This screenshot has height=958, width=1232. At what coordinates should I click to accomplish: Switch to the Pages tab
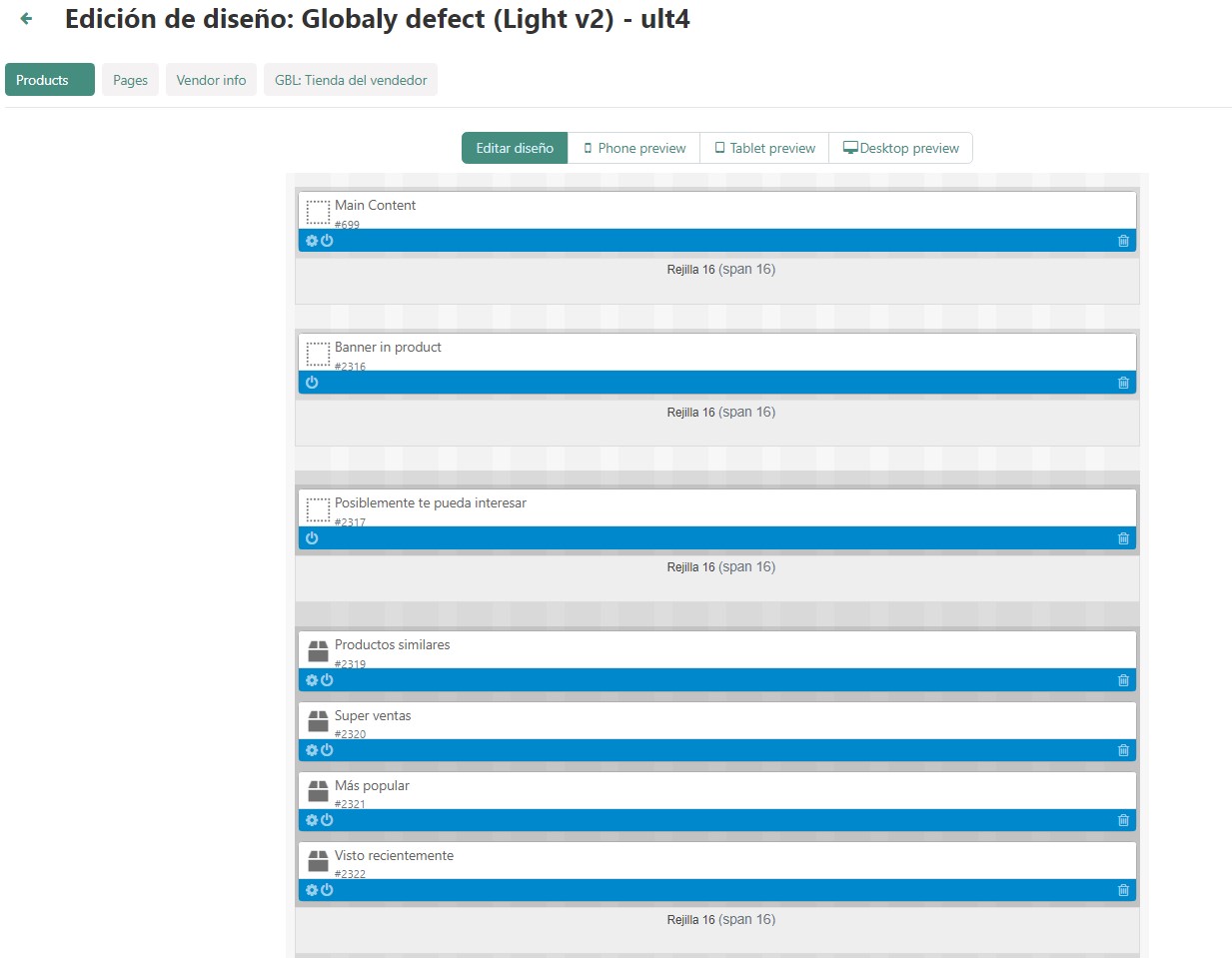click(x=130, y=80)
